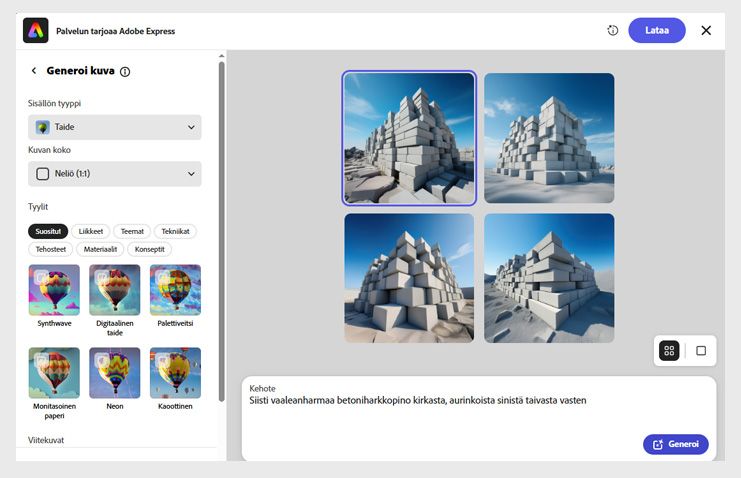The image size is (741, 478).
Task: Click the left panel vertical scrollbar
Action: click(x=222, y=232)
